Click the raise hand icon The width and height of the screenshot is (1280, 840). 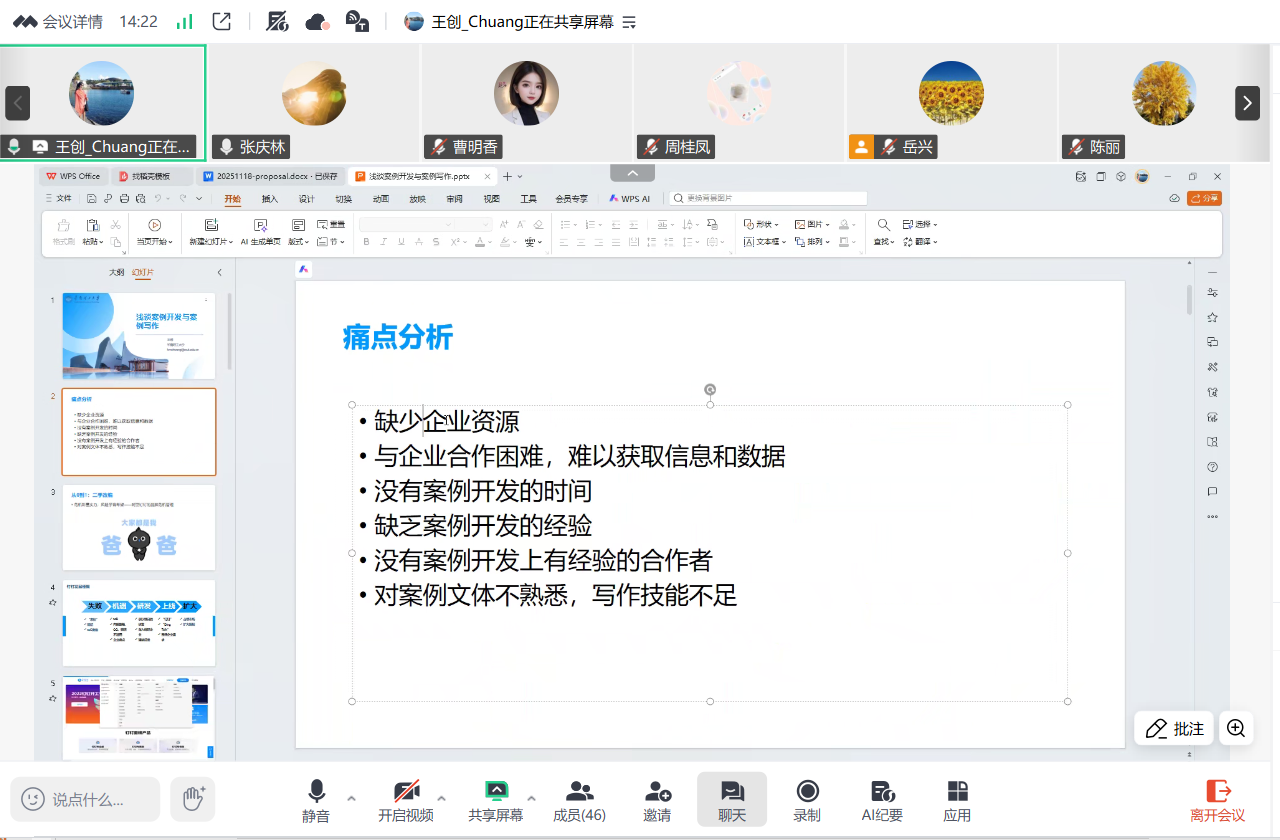point(192,798)
